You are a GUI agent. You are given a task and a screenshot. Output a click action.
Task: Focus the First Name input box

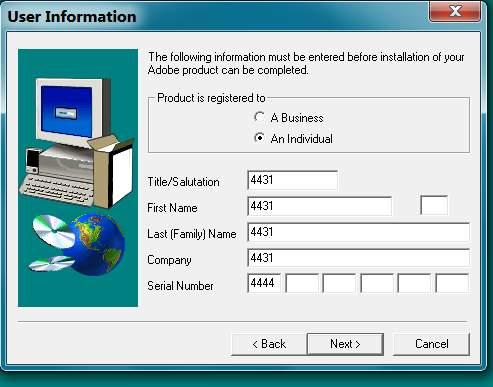point(319,206)
